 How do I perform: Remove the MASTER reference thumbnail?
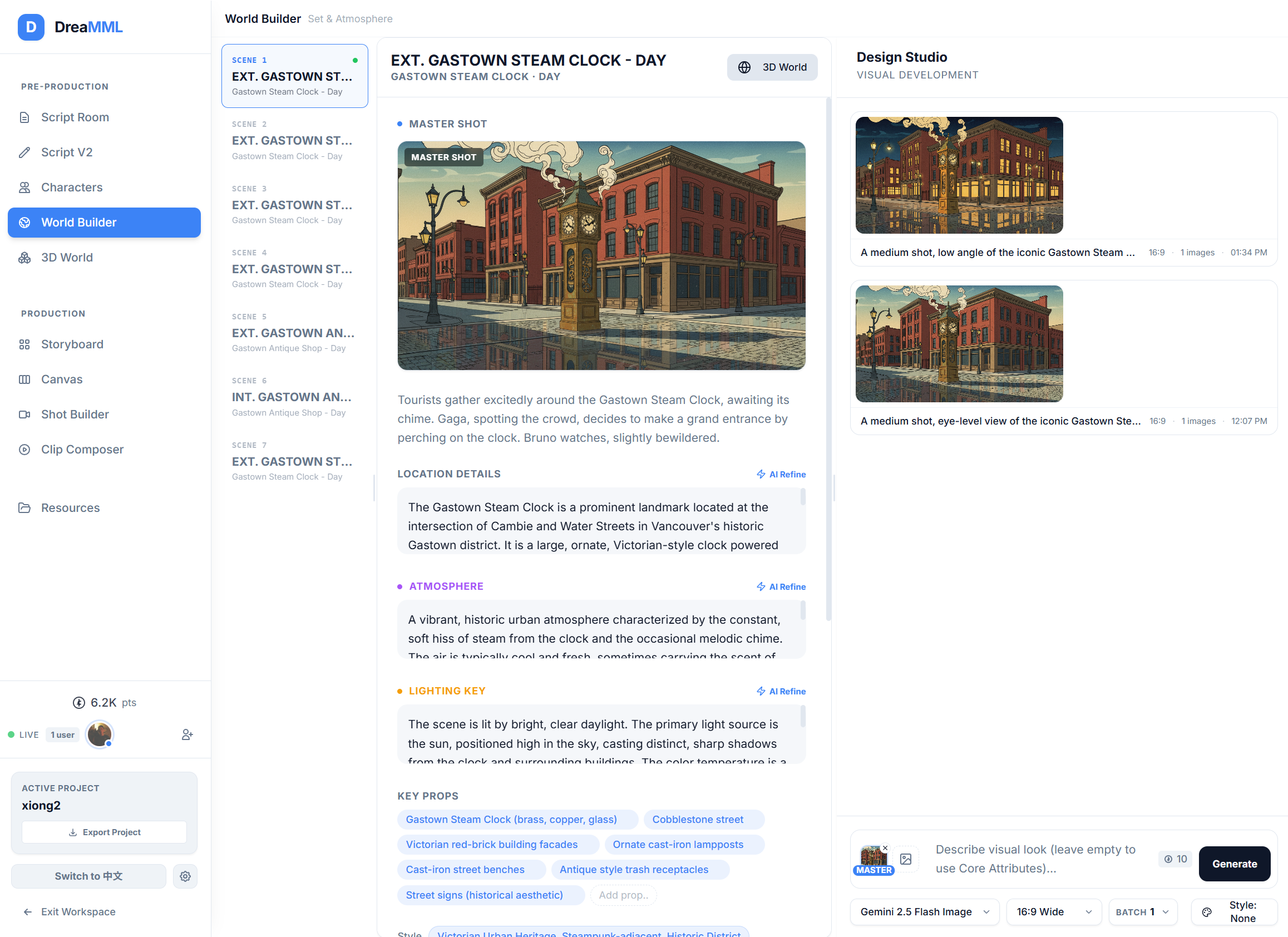pyautogui.click(x=885, y=848)
